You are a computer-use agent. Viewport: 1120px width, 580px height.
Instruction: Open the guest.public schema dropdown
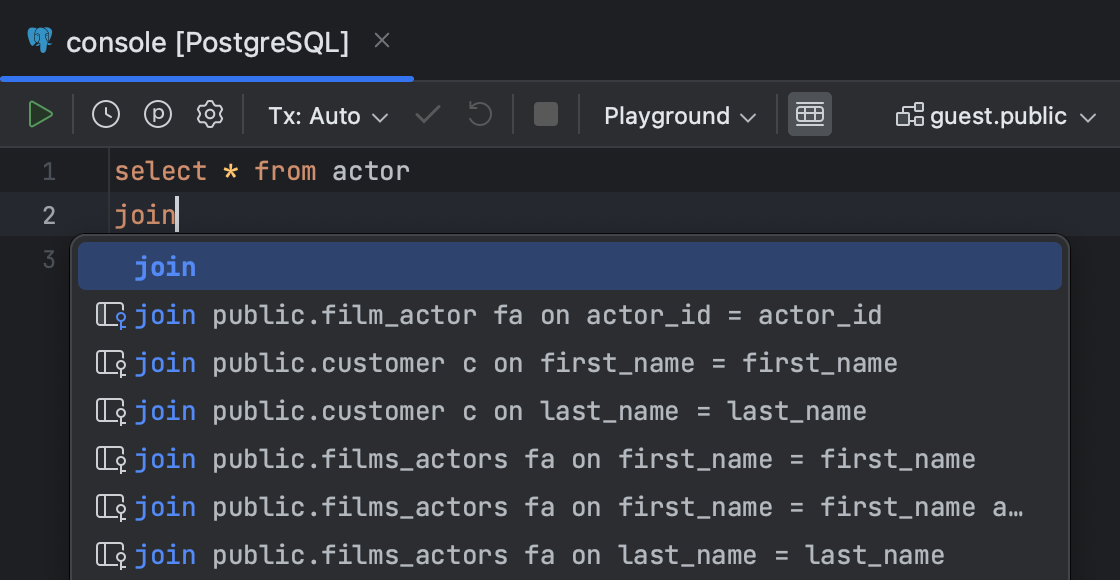tap(997, 116)
